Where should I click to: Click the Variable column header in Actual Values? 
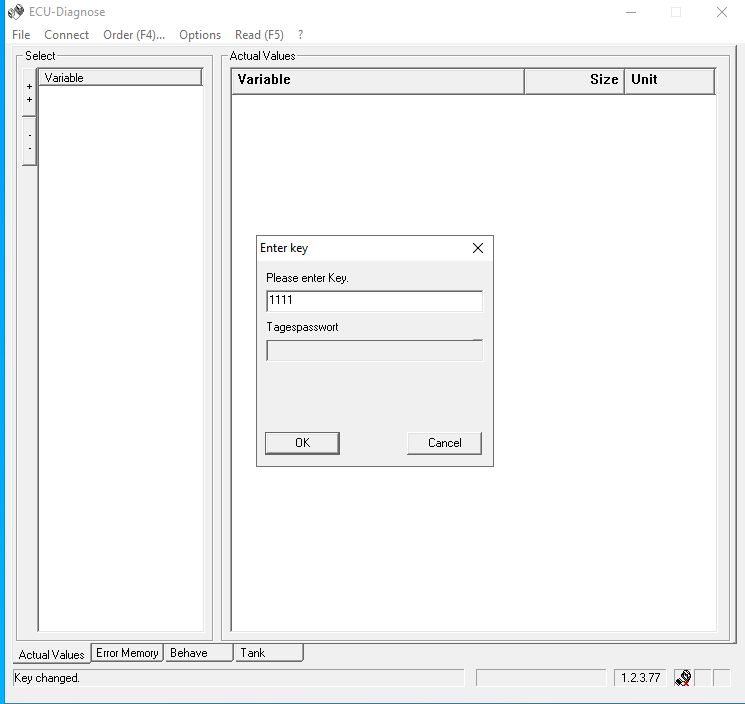[378, 80]
